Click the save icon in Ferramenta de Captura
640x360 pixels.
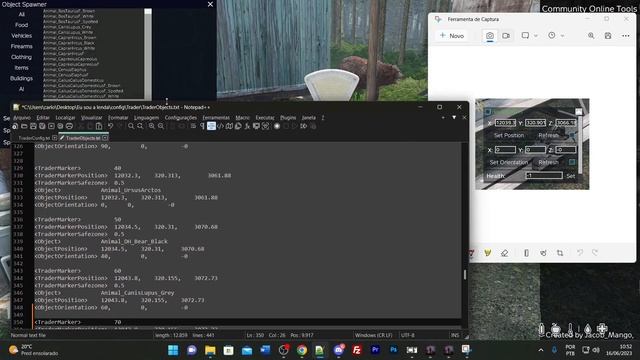tap(608, 36)
